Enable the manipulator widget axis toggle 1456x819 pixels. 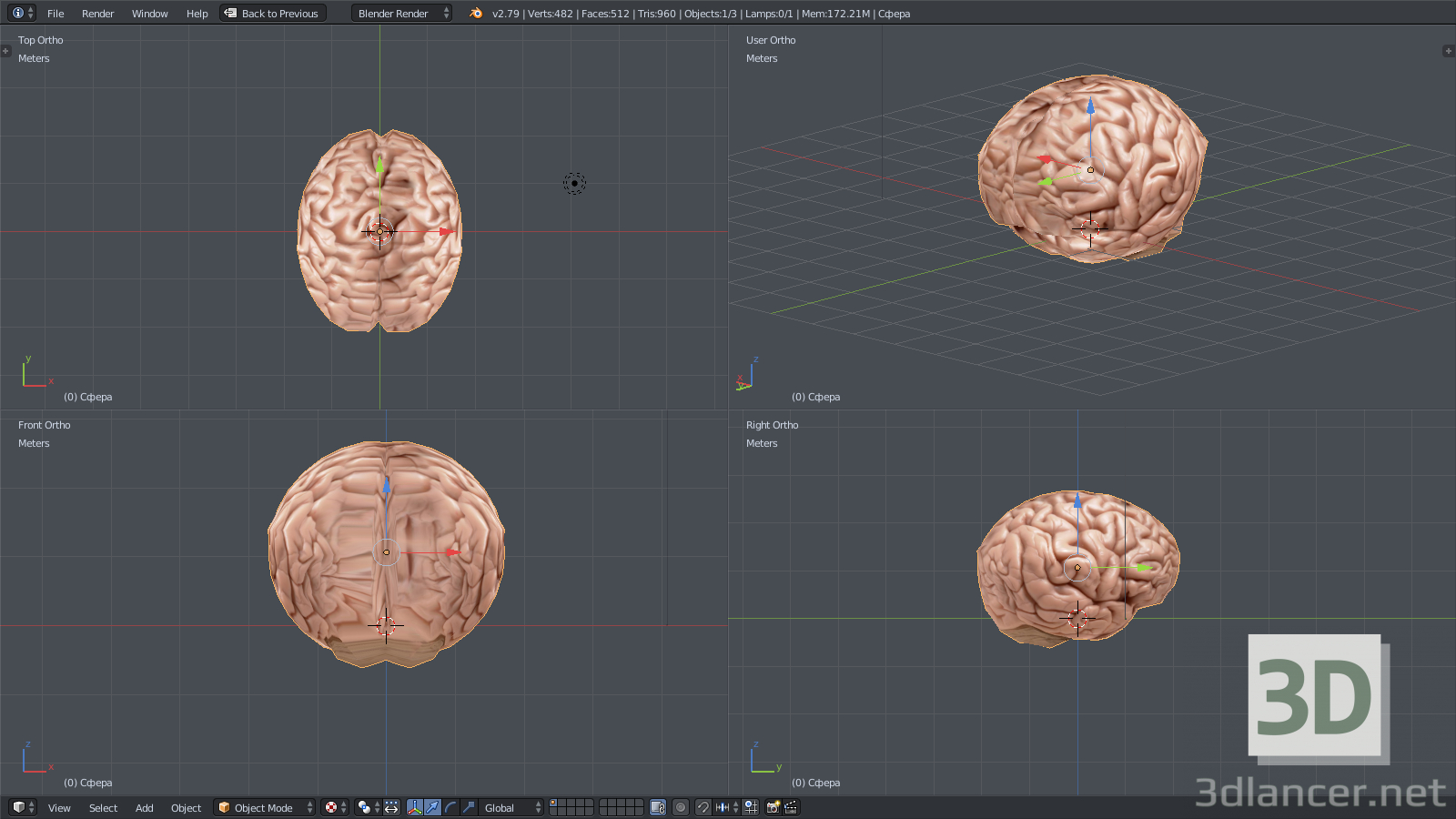point(415,807)
